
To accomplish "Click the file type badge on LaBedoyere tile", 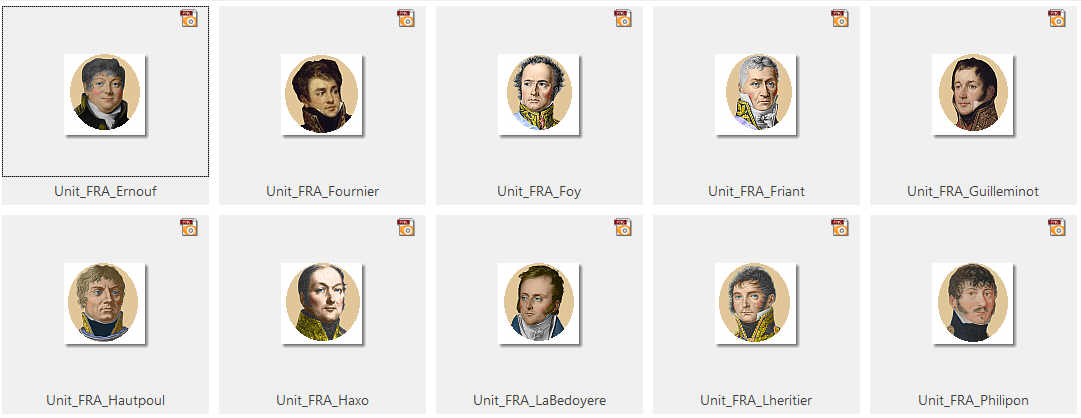I will coord(623,227).
